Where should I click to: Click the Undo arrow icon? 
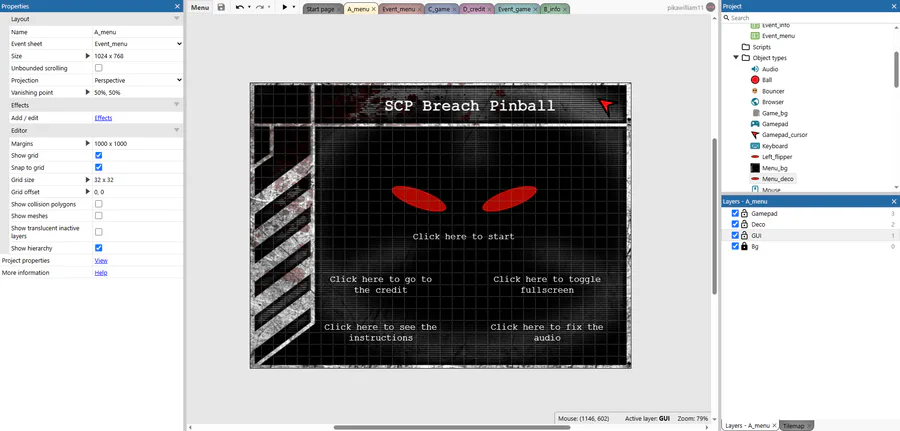[240, 7]
